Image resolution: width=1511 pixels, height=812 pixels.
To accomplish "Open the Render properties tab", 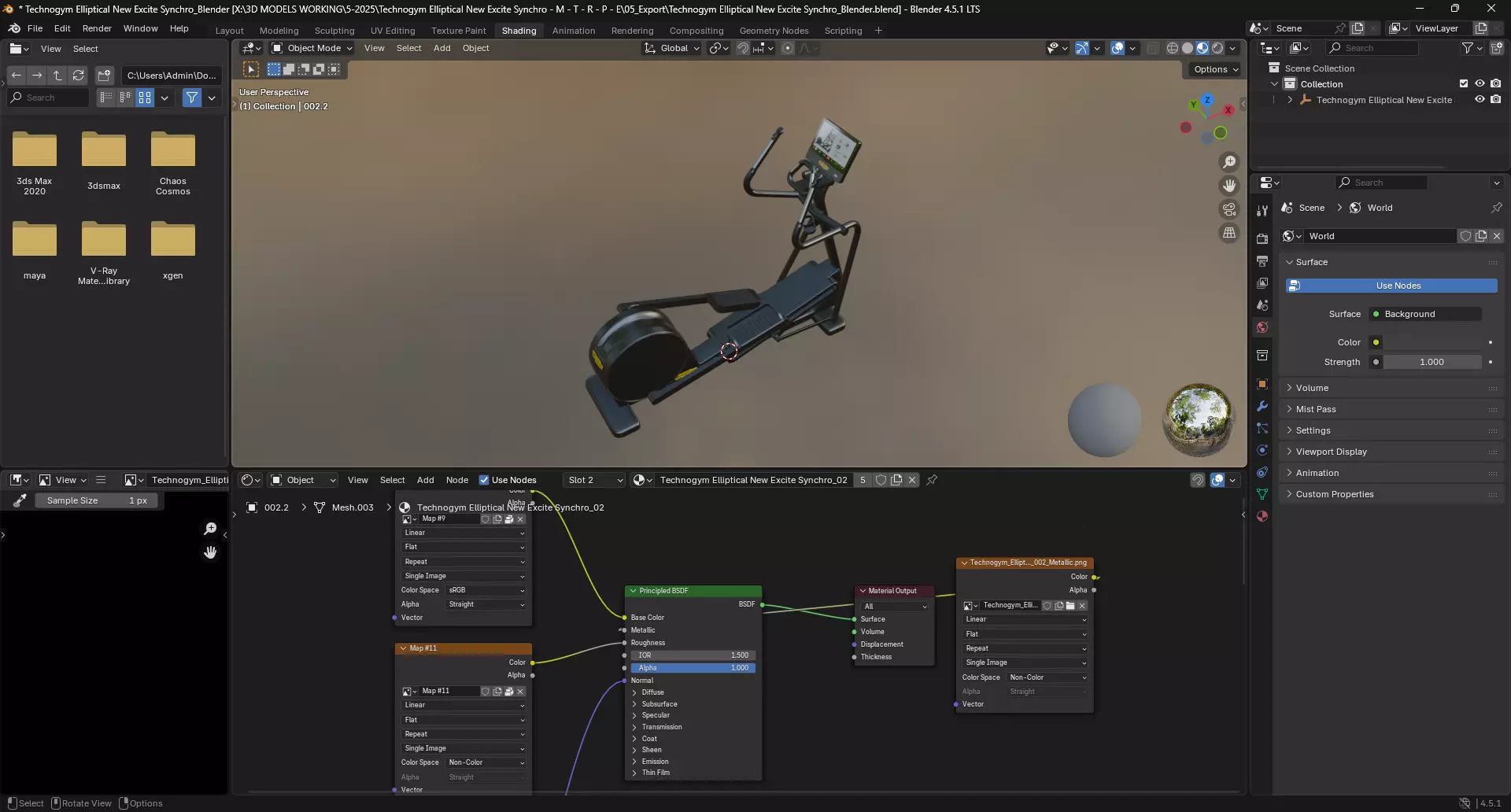I will (x=1262, y=238).
